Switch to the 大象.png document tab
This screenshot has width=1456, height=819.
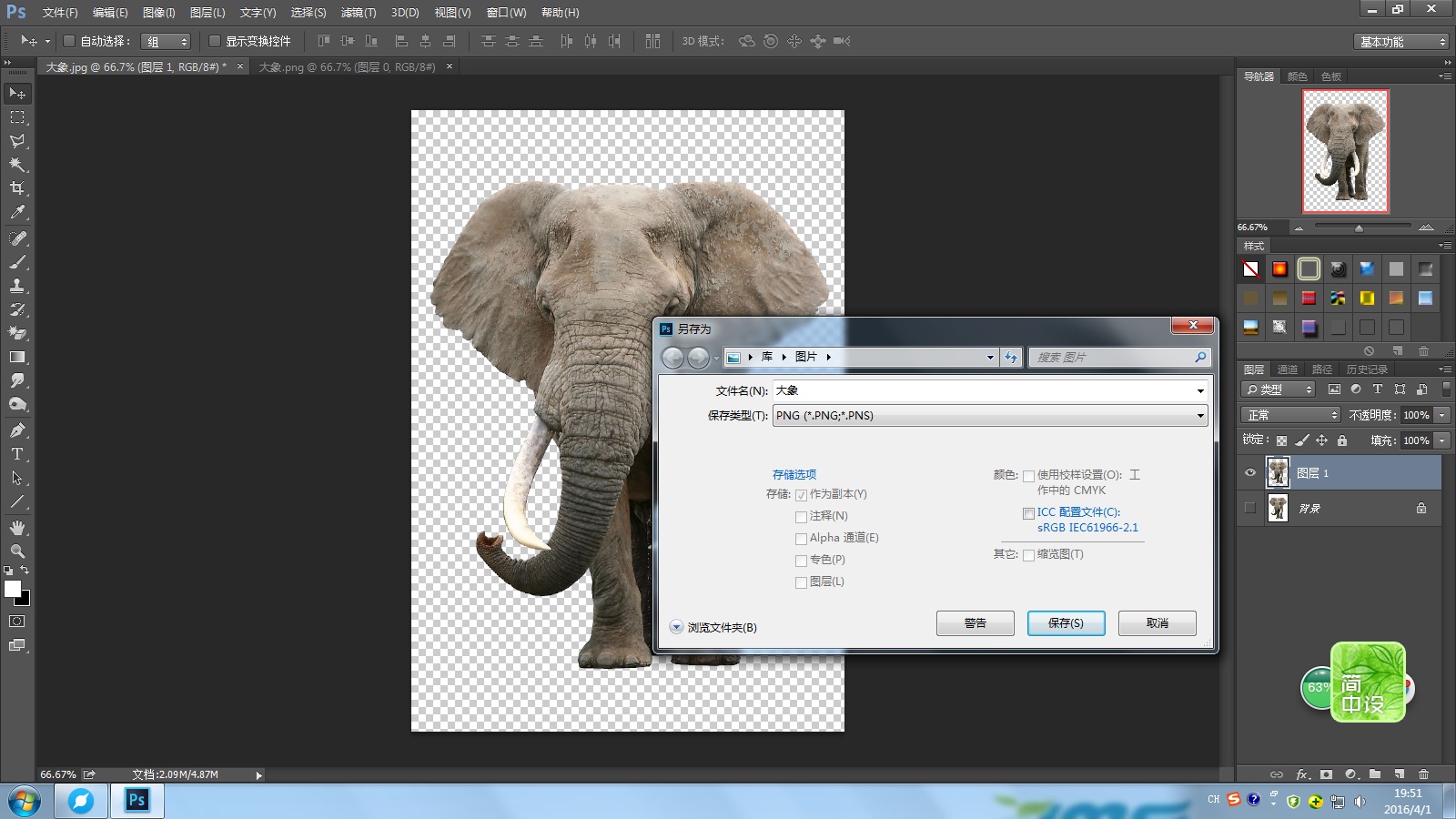pyautogui.click(x=347, y=67)
